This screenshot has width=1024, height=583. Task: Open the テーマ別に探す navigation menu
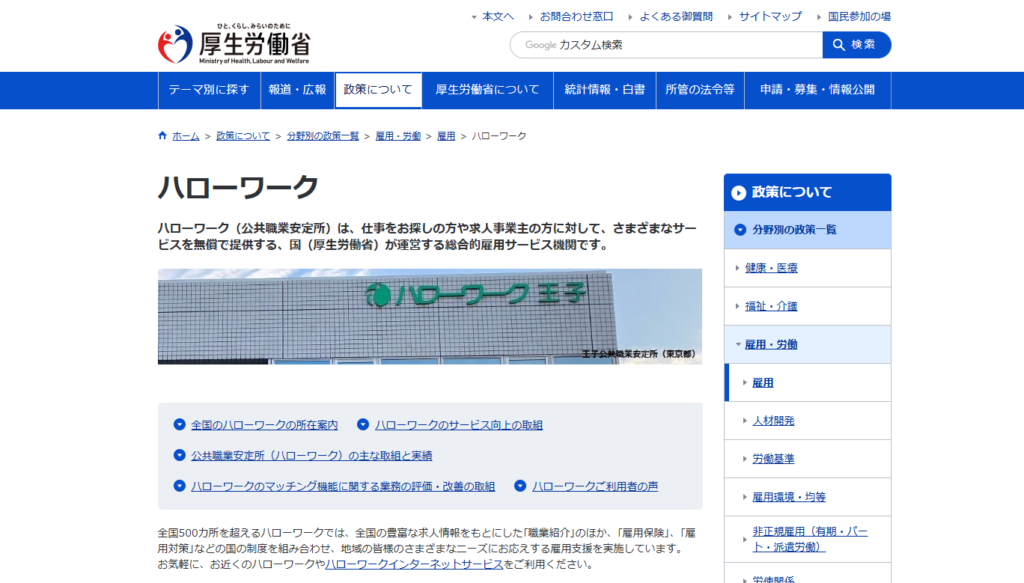208,90
